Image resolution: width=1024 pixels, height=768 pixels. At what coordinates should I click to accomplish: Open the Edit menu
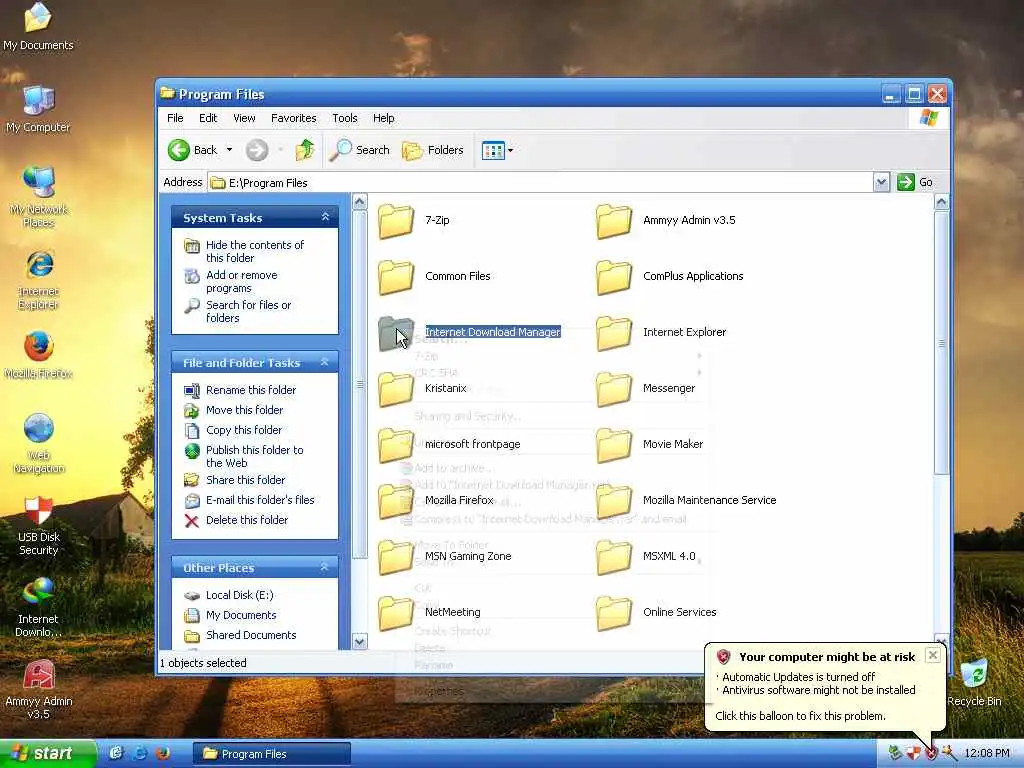[208, 118]
